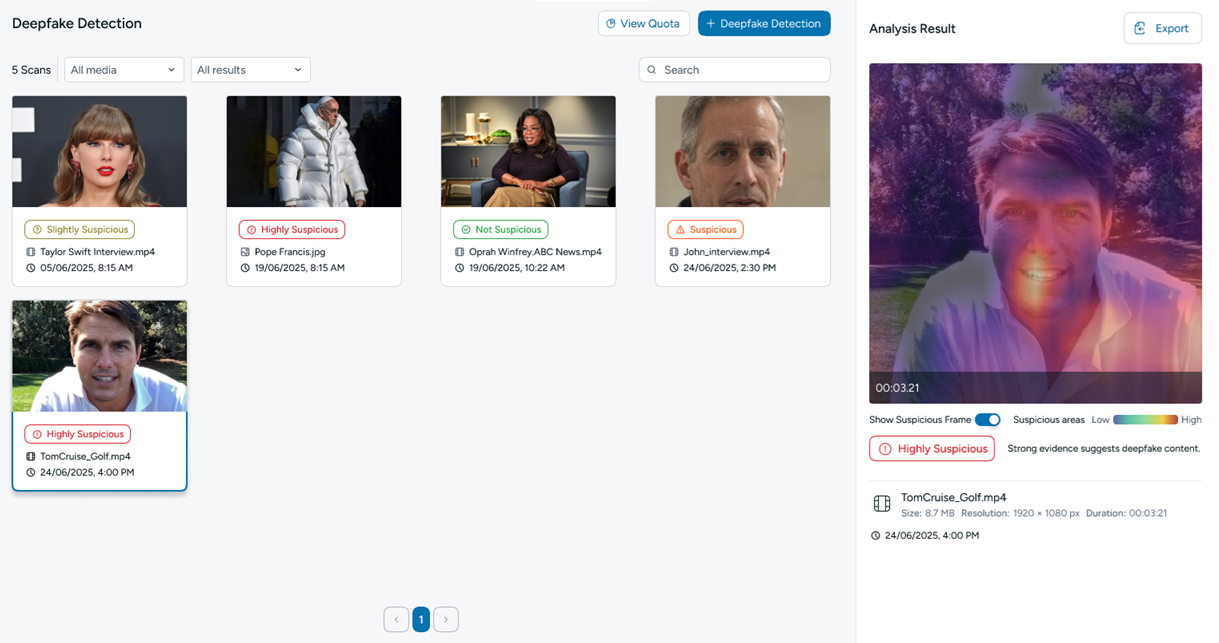Click the checkmark icon on Not Suspicious badge

click(x=465, y=230)
